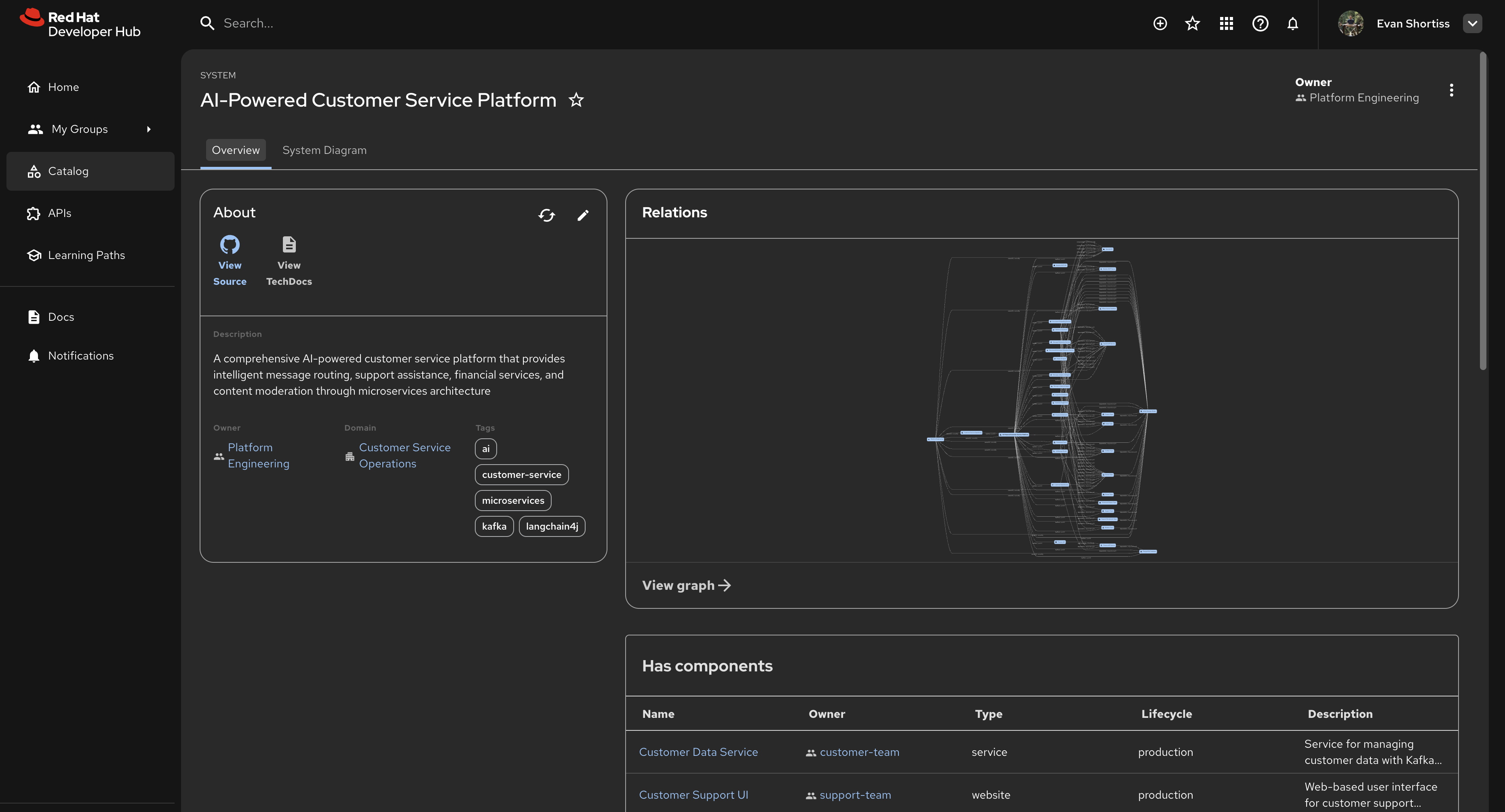Click the refresh entity icon in About
1505x812 pixels.
[546, 216]
